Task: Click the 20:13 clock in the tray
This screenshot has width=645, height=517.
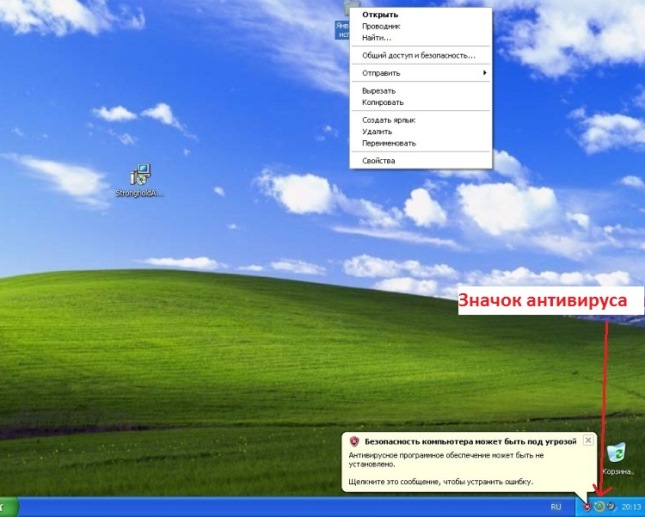Action: click(x=631, y=507)
